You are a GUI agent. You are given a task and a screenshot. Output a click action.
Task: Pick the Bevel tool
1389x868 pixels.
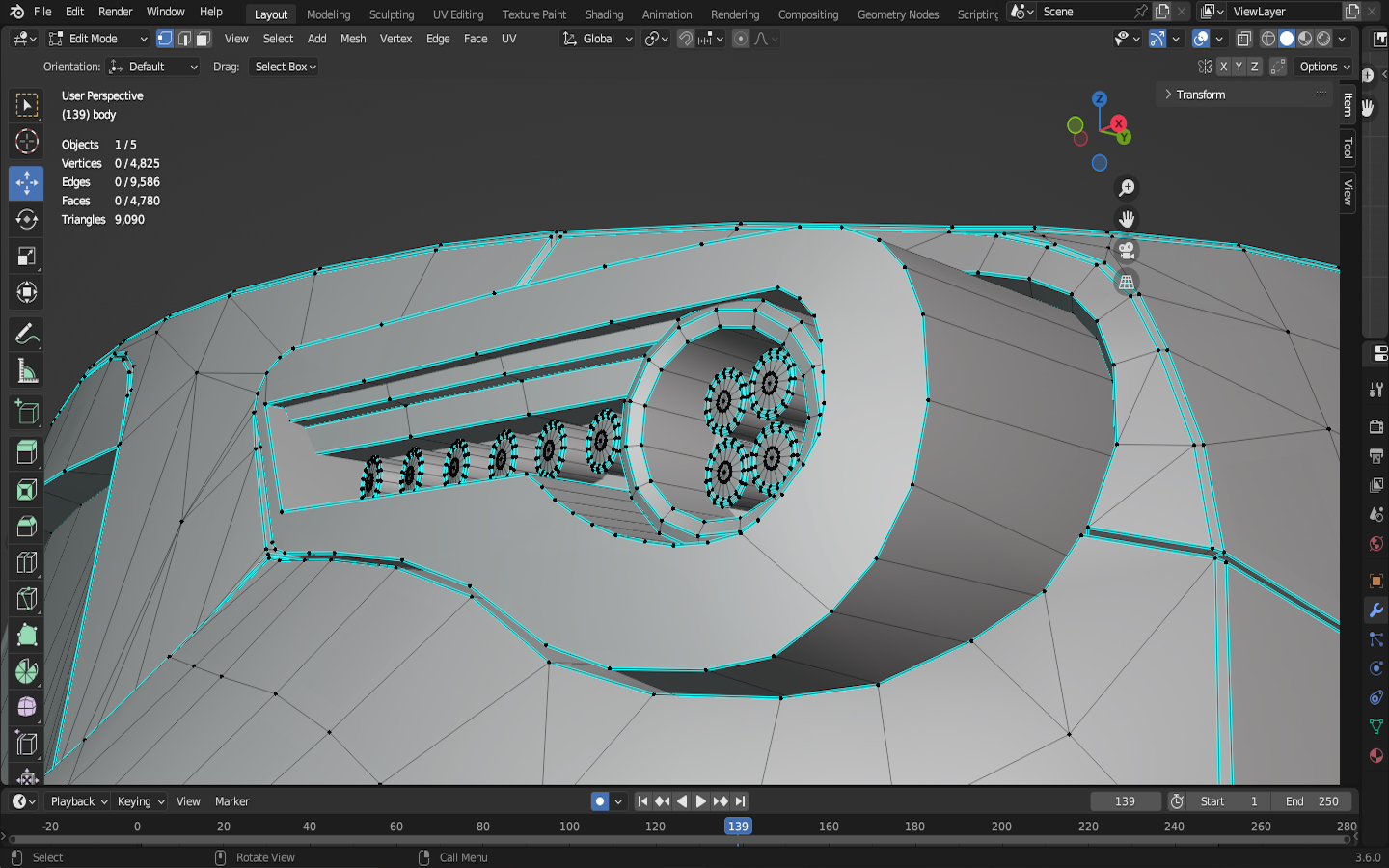pyautogui.click(x=27, y=527)
